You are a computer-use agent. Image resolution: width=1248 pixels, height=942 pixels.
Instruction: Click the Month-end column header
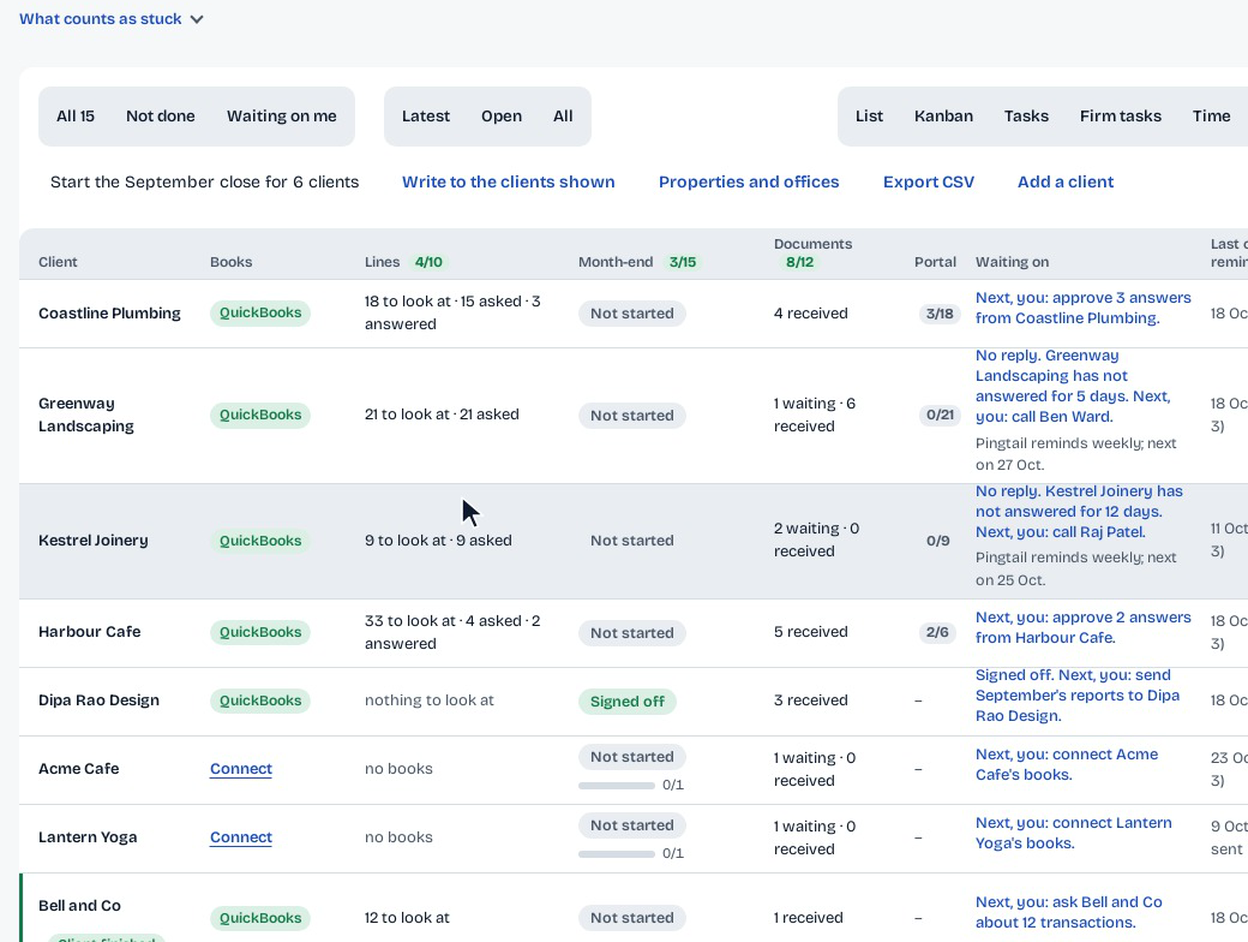[x=615, y=262]
